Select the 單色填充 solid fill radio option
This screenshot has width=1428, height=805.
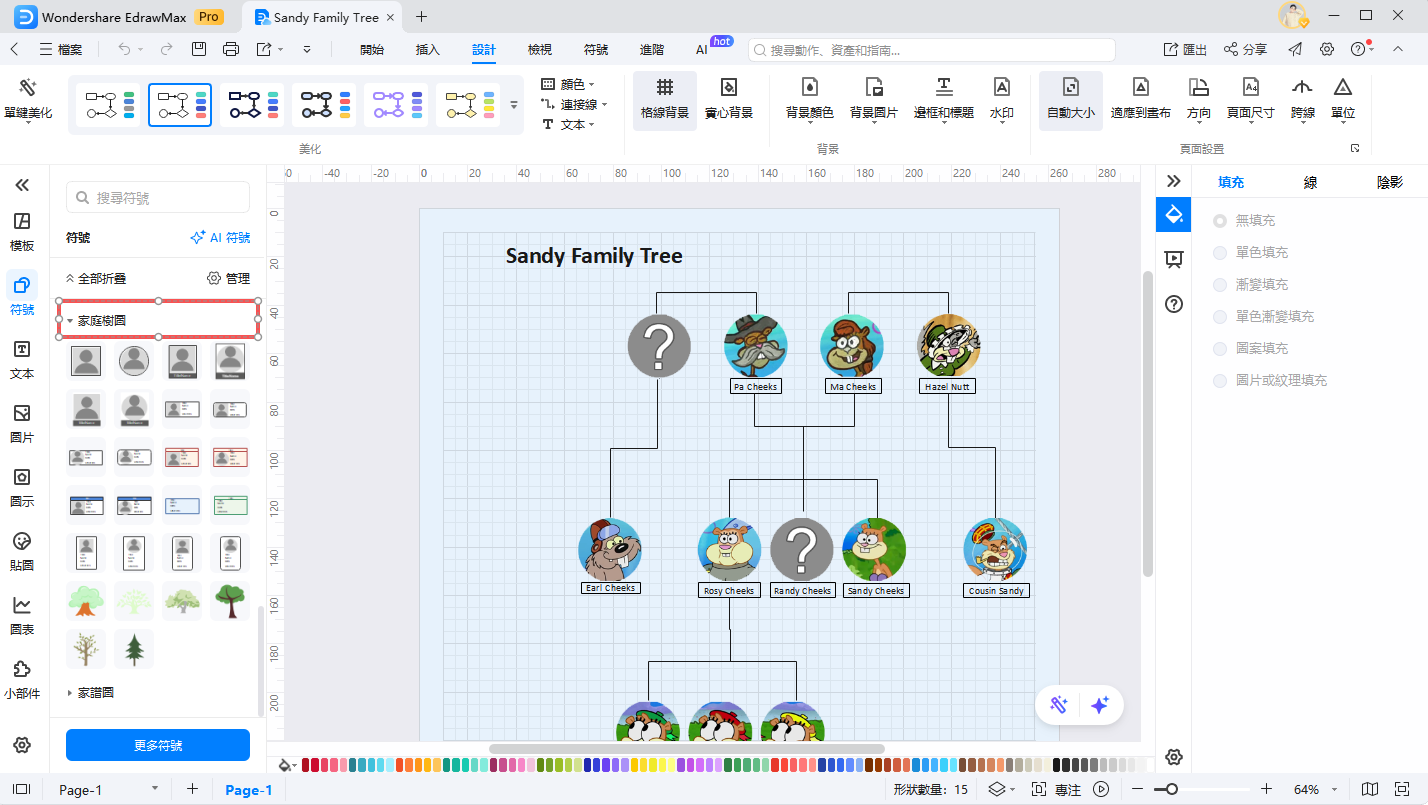click(x=1220, y=253)
